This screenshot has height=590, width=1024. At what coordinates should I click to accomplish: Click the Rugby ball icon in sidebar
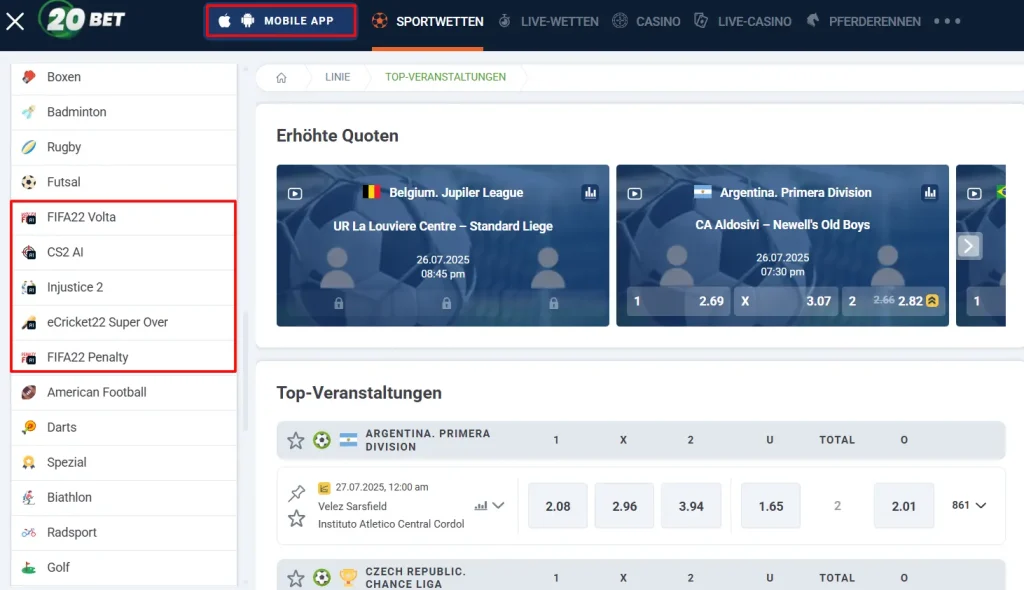[x=29, y=147]
